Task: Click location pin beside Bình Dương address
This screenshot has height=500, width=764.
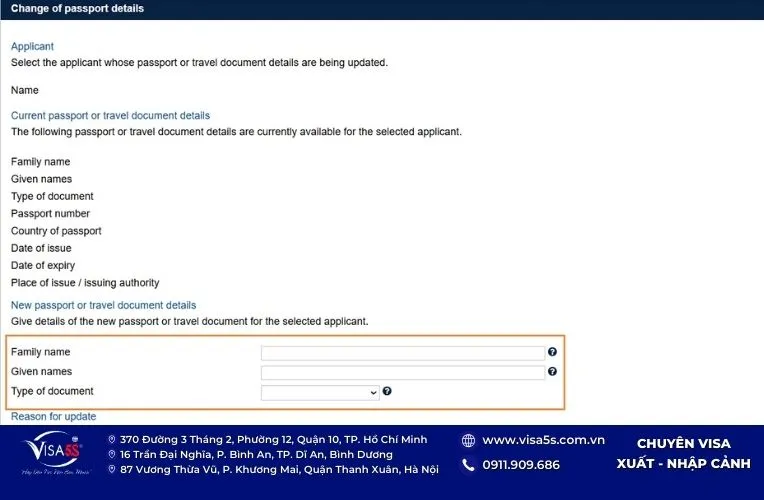Action: 112,455
